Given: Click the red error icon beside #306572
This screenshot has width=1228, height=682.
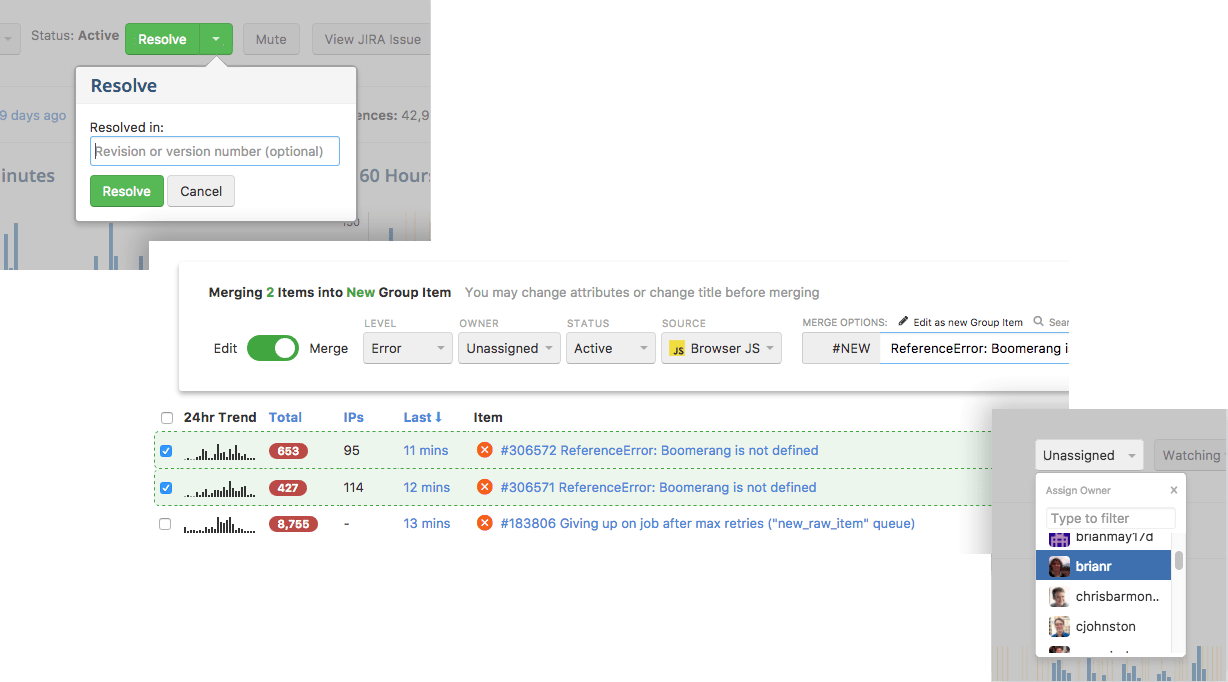Looking at the screenshot, I should (x=484, y=449).
